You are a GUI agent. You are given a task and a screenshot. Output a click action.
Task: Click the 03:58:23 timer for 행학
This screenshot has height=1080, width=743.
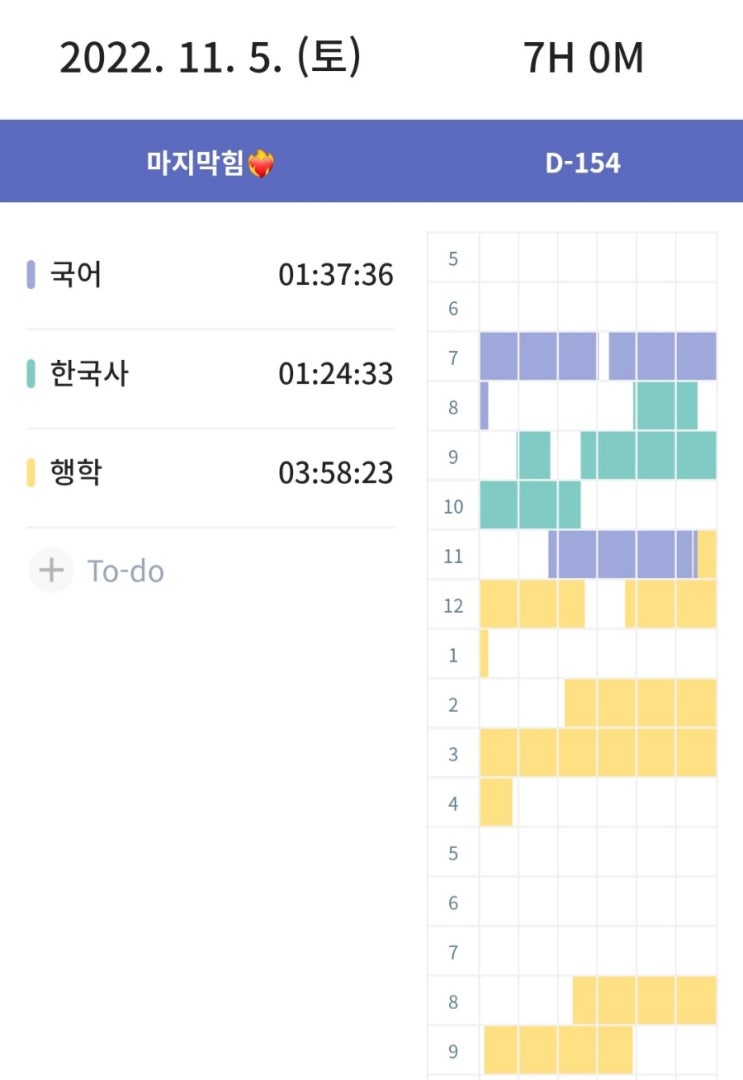tap(336, 472)
